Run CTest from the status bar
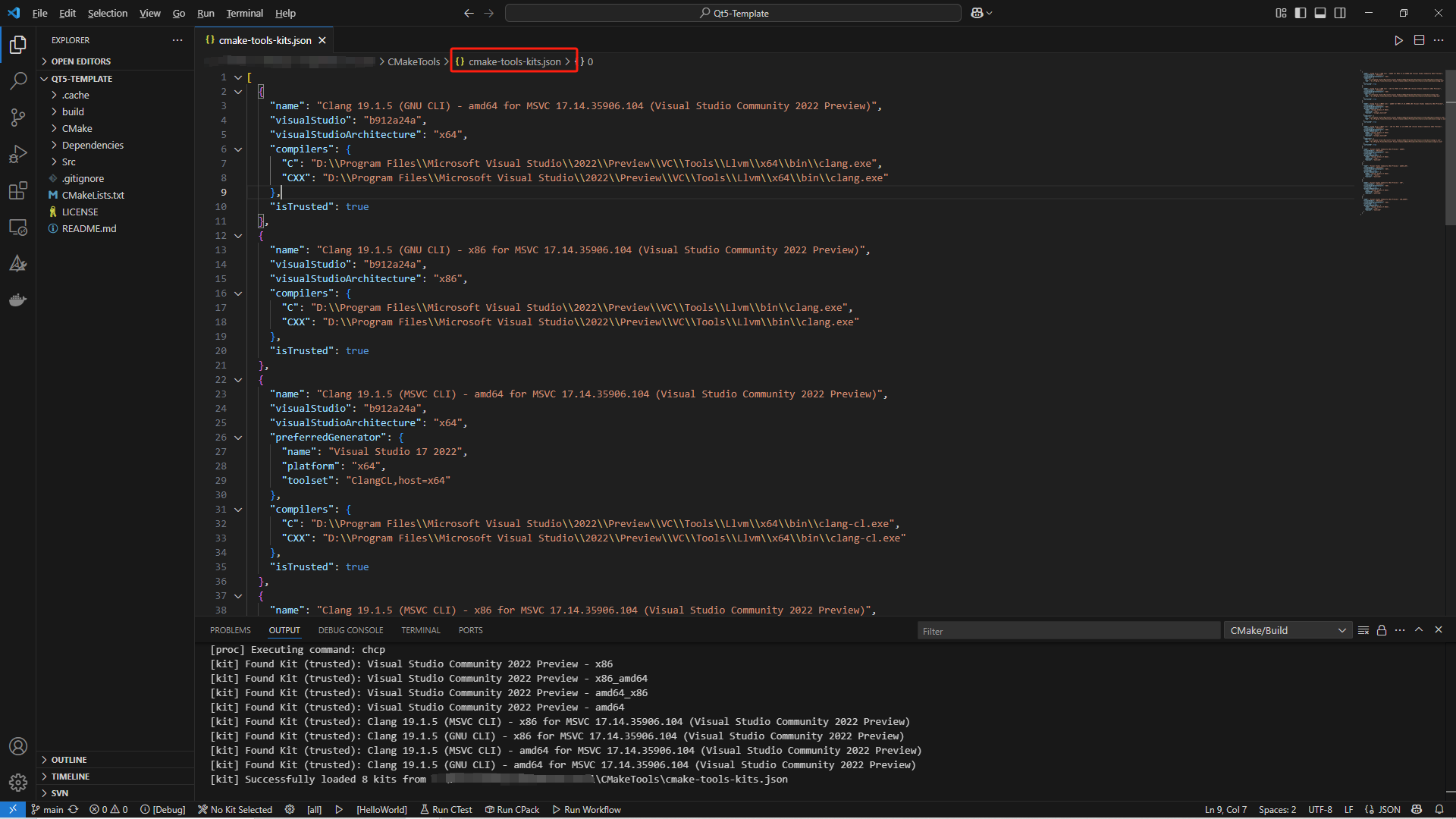 447,809
